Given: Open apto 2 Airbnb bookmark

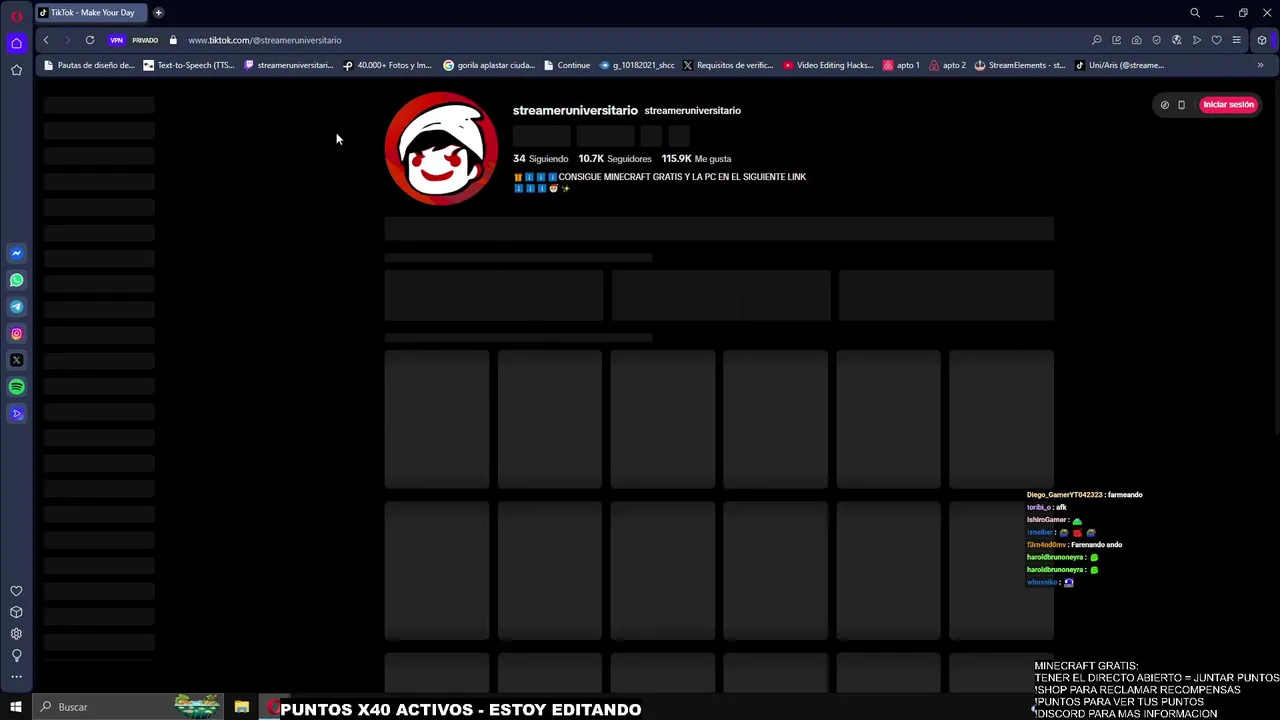Looking at the screenshot, I should point(947,65).
